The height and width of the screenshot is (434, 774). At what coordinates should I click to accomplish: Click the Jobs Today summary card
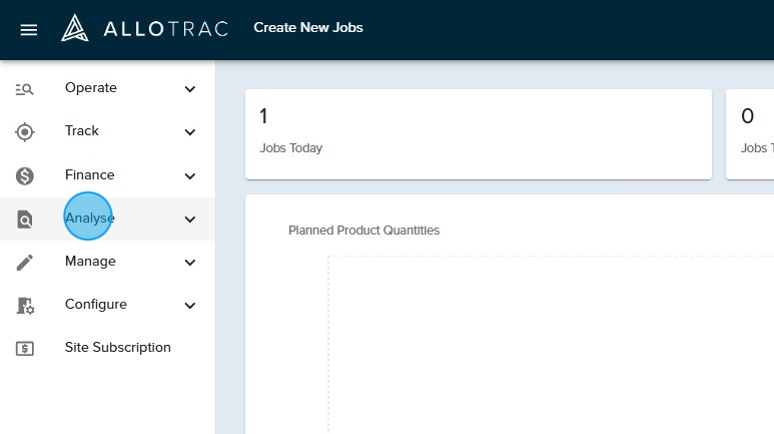point(478,134)
